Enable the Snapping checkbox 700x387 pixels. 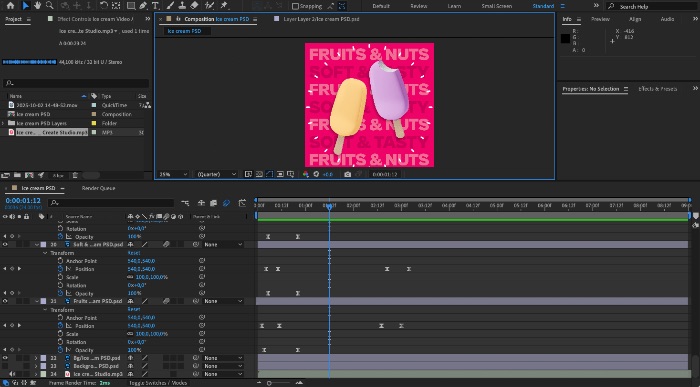[295, 6]
